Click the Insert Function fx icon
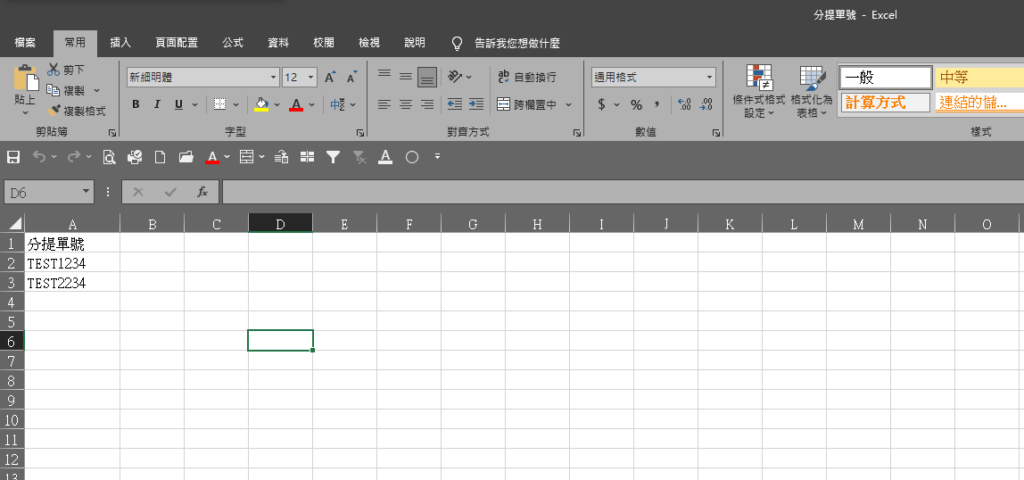 pos(202,192)
